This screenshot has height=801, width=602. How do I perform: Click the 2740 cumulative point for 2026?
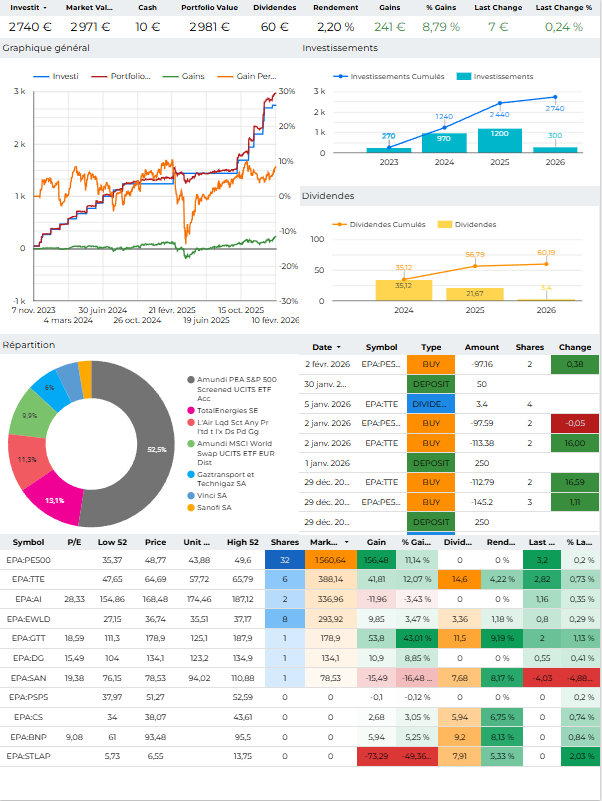point(555,98)
